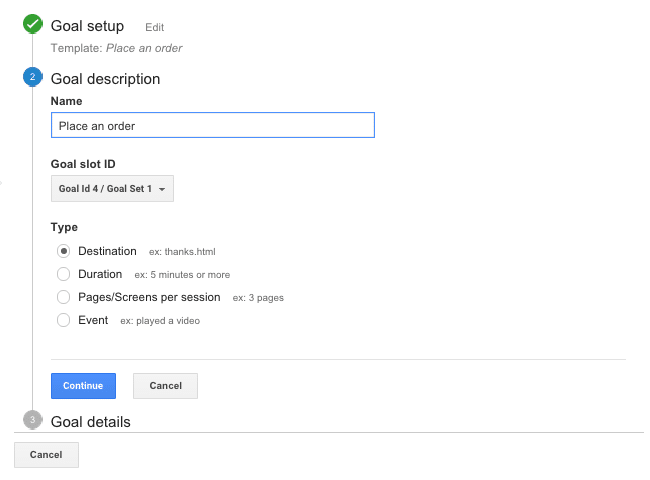This screenshot has width=650, height=480.
Task: Click the 'ex: played a video' hint text
Action: [160, 321]
